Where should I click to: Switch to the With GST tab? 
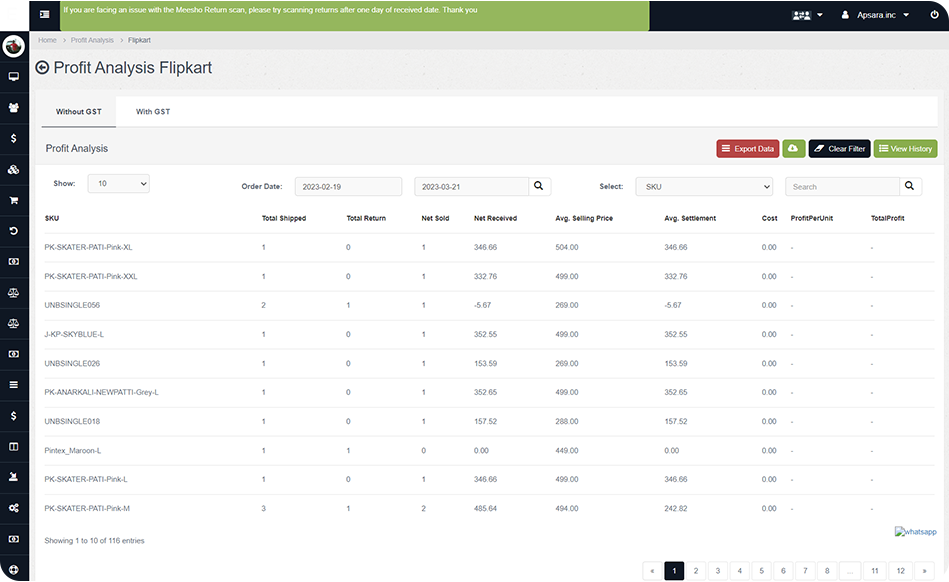tap(153, 111)
